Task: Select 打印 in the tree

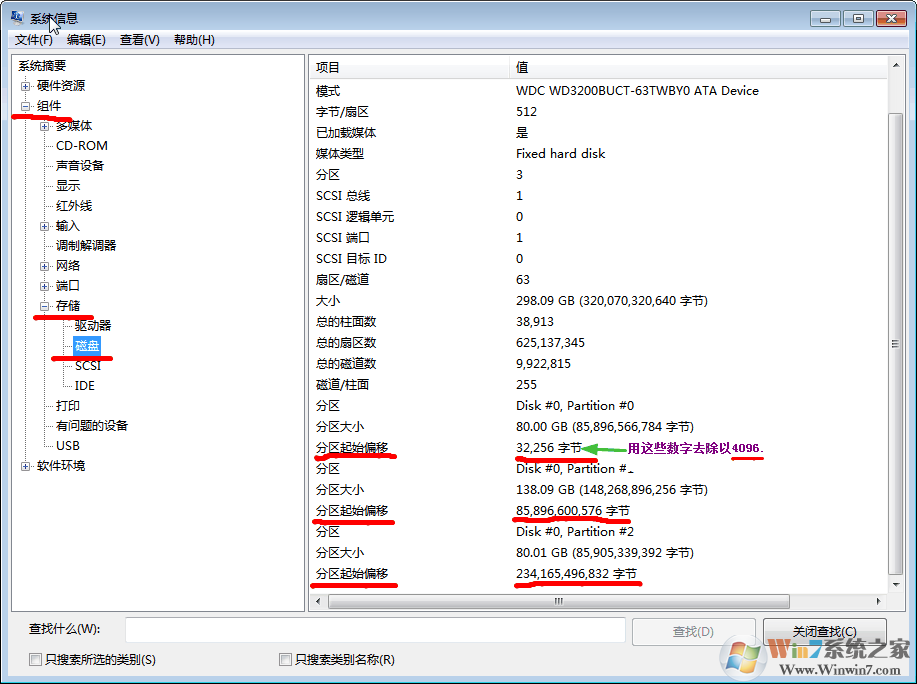Action: (x=68, y=406)
